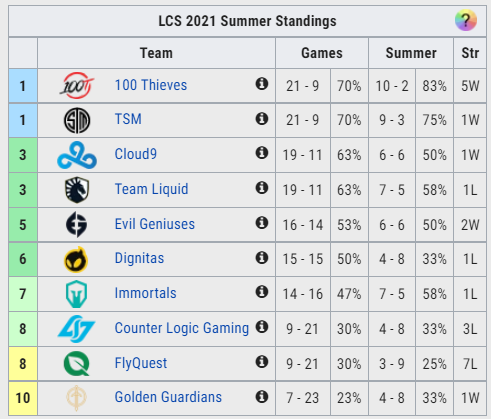Click the Cloud9 logo image
Screen dimensions: 491x419
[x=77, y=155]
